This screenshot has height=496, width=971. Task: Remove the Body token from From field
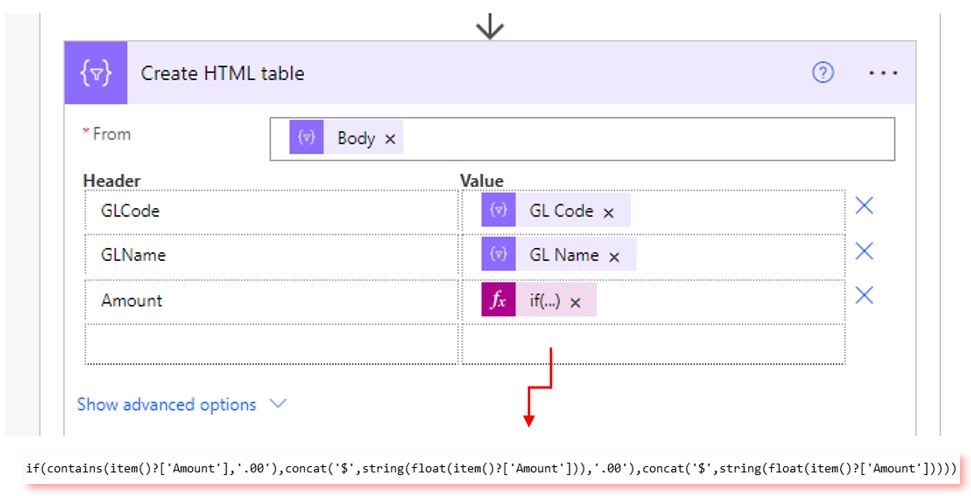click(390, 139)
